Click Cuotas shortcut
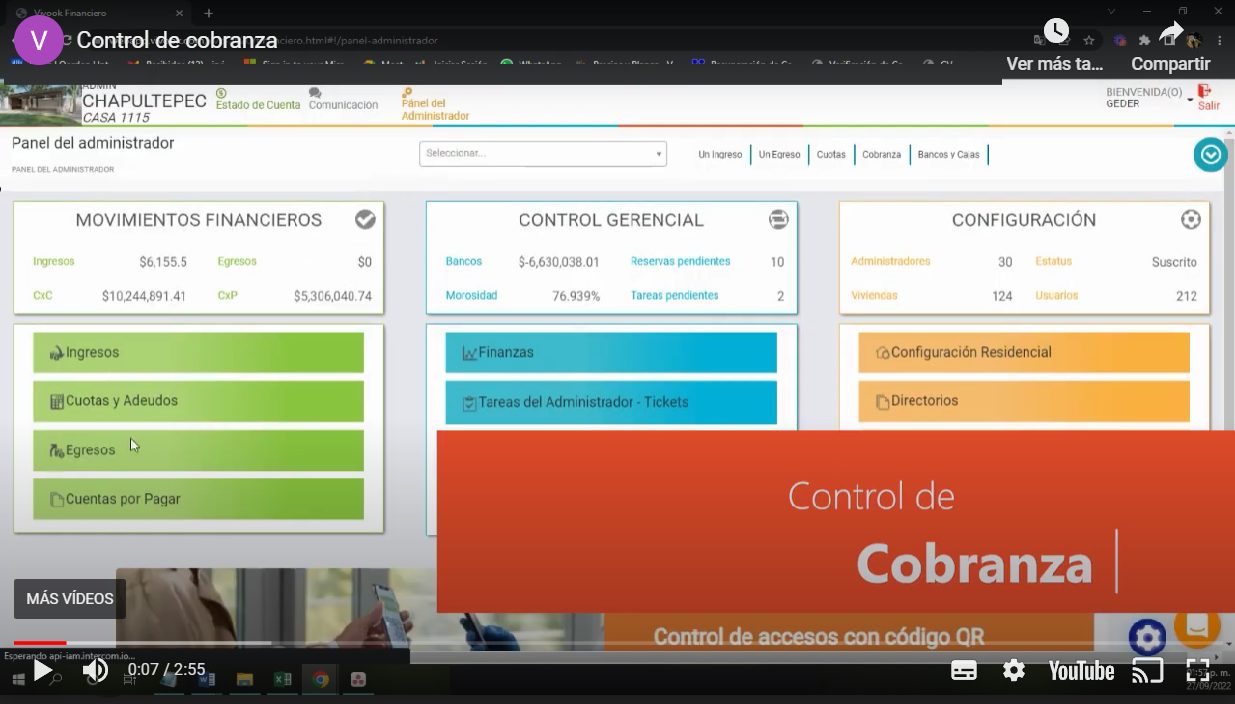1235x704 pixels. click(x=831, y=155)
